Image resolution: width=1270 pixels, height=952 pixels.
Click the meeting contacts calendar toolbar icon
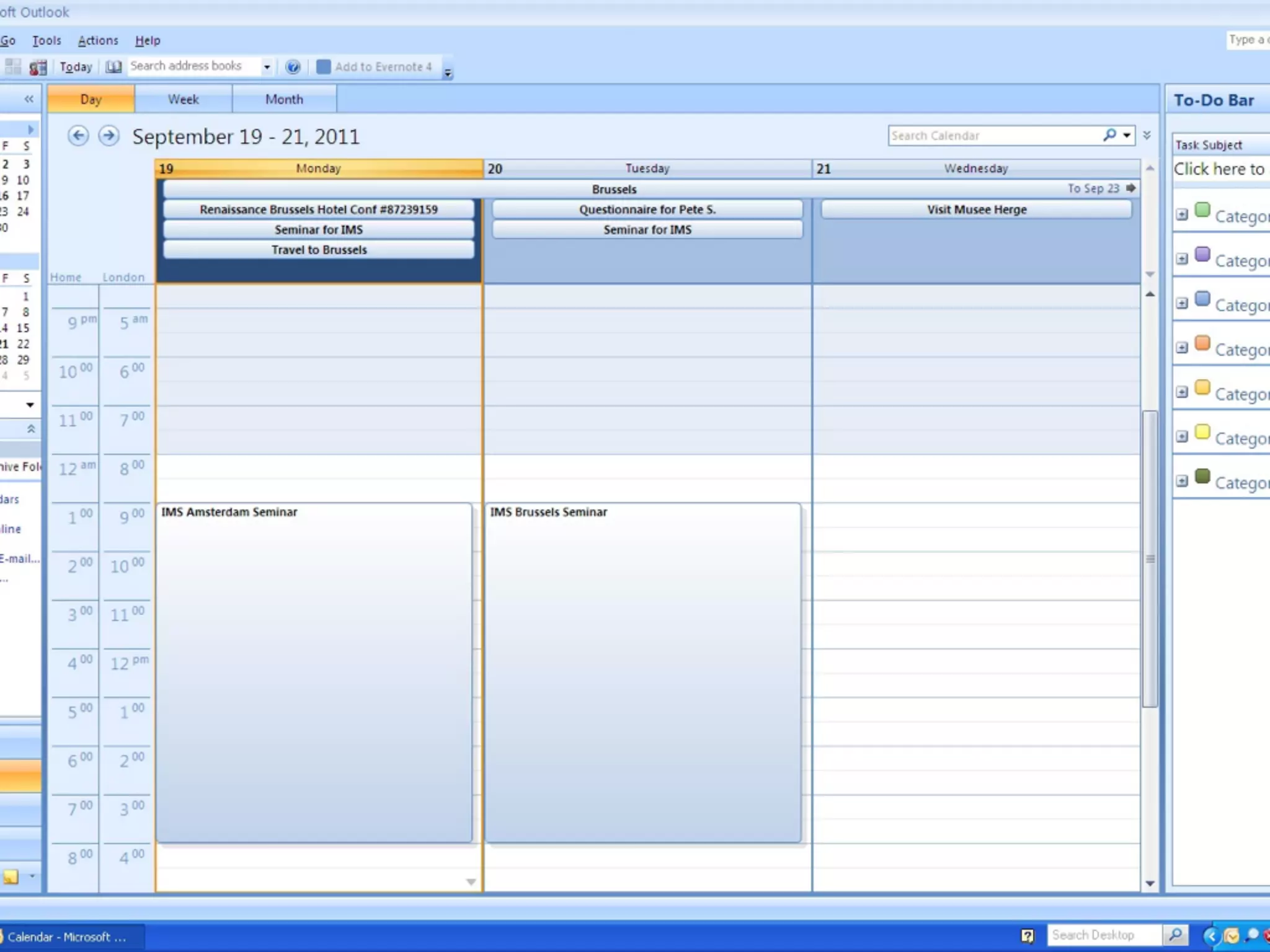click(38, 67)
